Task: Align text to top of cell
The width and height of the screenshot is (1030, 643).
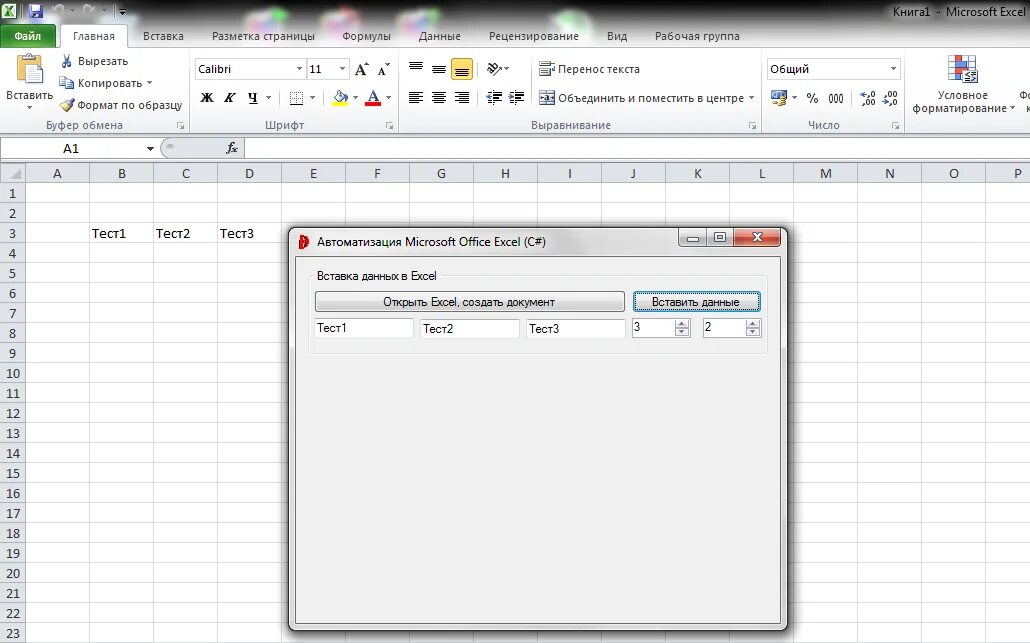Action: (416, 68)
